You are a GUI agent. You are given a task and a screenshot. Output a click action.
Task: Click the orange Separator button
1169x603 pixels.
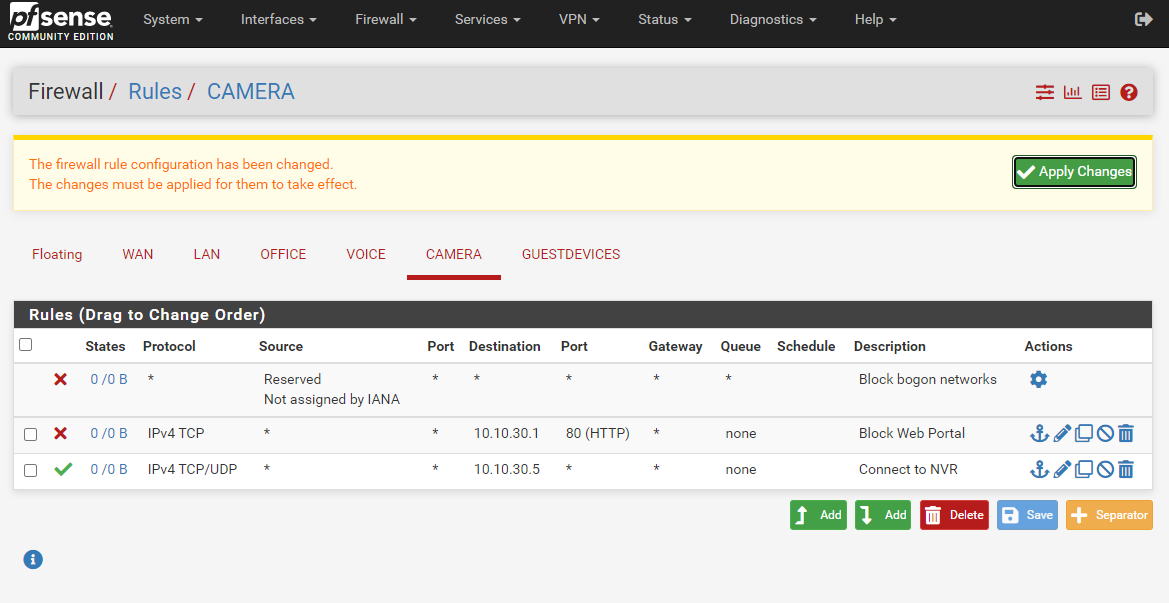point(1109,515)
